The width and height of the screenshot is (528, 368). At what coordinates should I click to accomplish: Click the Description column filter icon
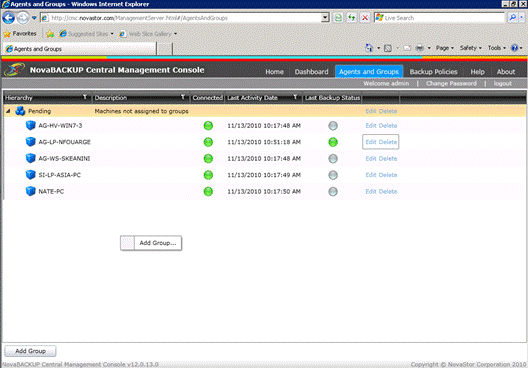pos(183,97)
